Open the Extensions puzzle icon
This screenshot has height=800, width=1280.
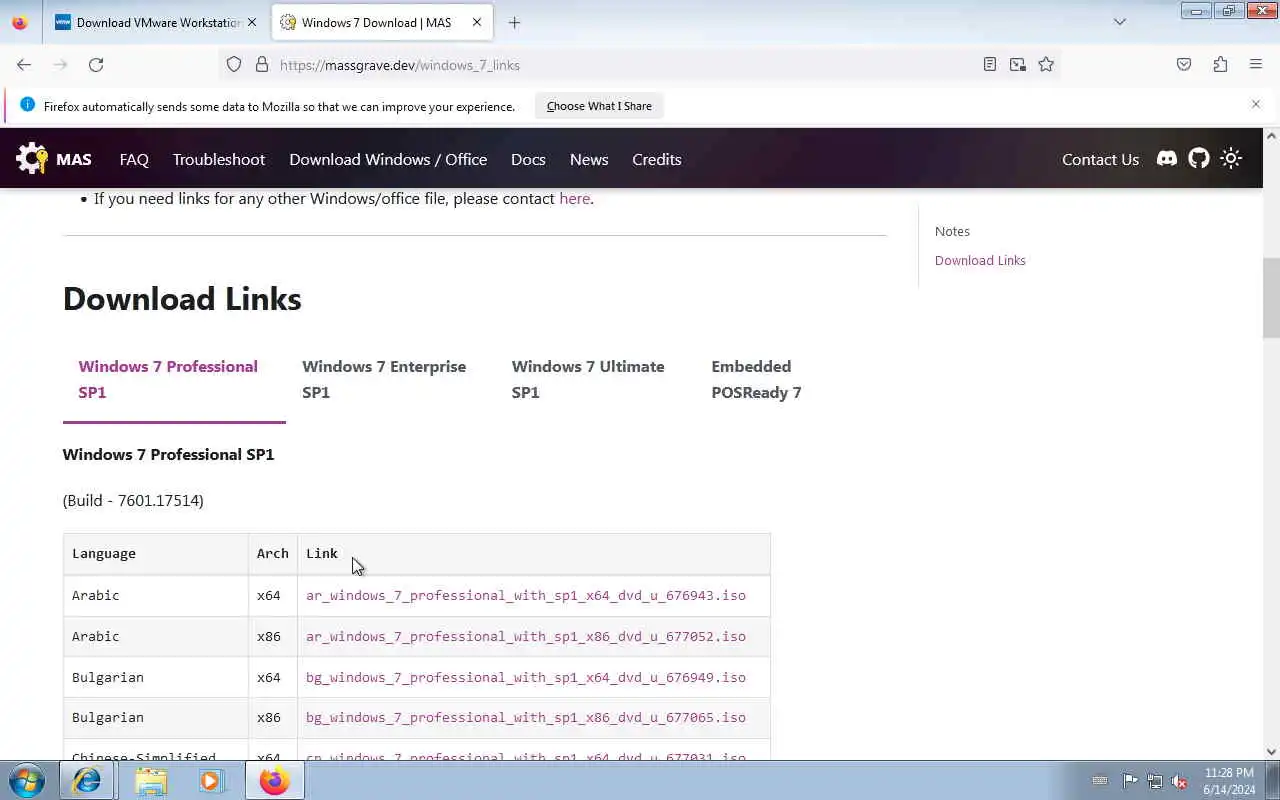1220,64
